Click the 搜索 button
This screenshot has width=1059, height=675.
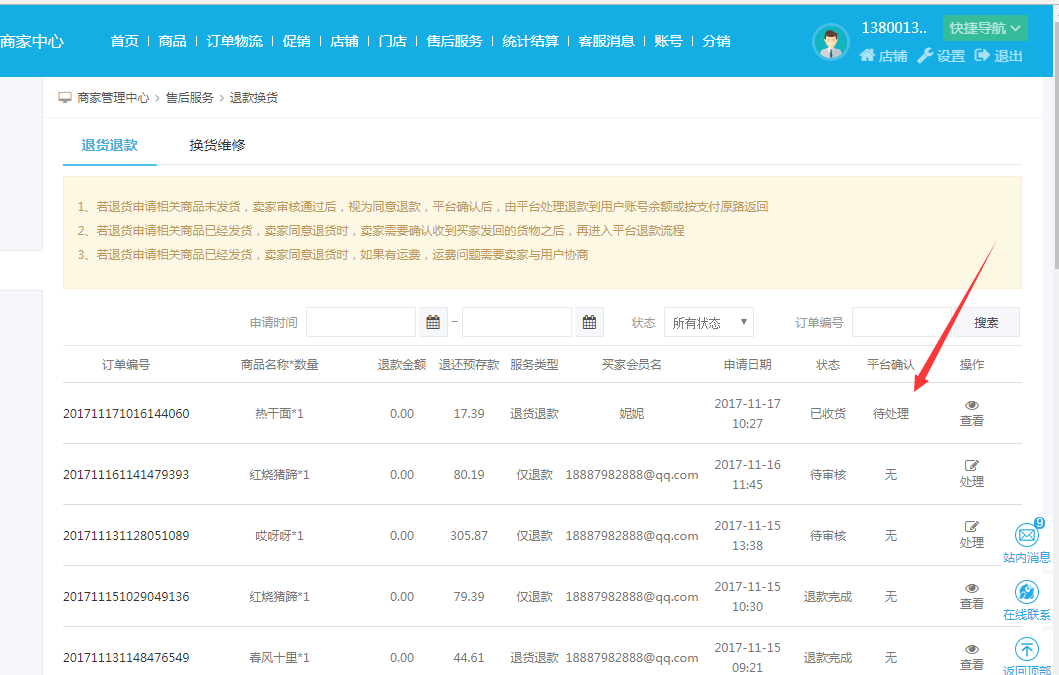[x=986, y=322]
